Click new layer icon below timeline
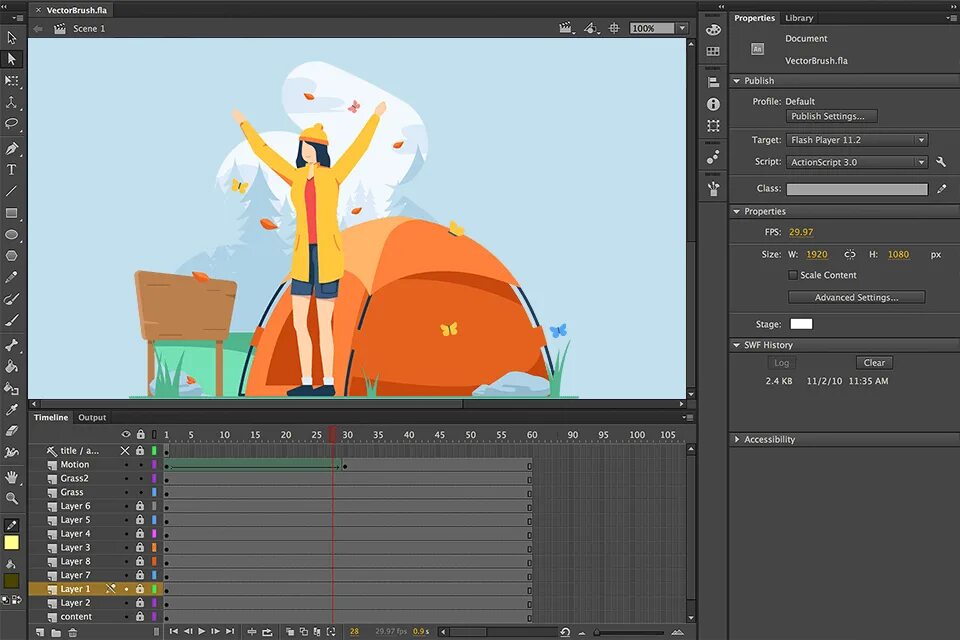This screenshot has height=640, width=960. pyautogui.click(x=40, y=632)
